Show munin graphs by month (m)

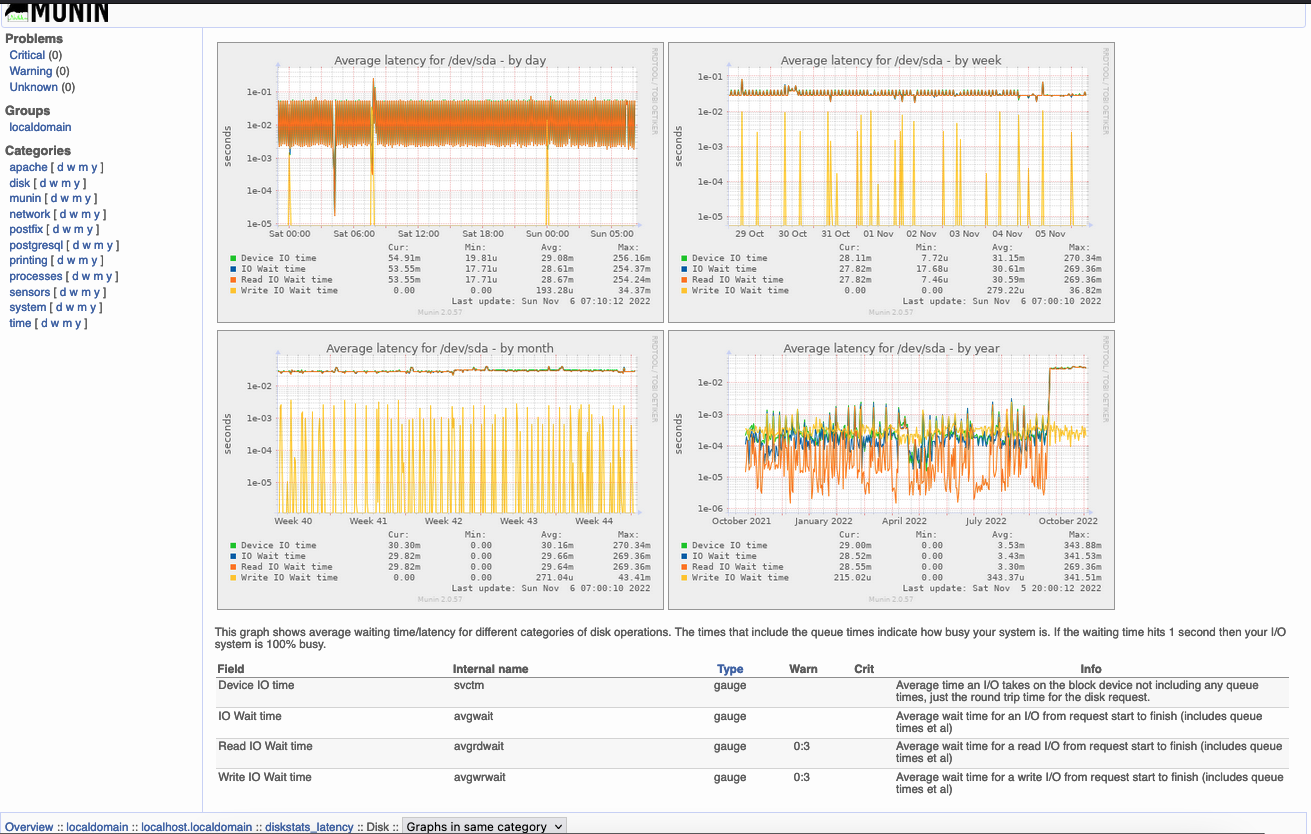[78, 199]
